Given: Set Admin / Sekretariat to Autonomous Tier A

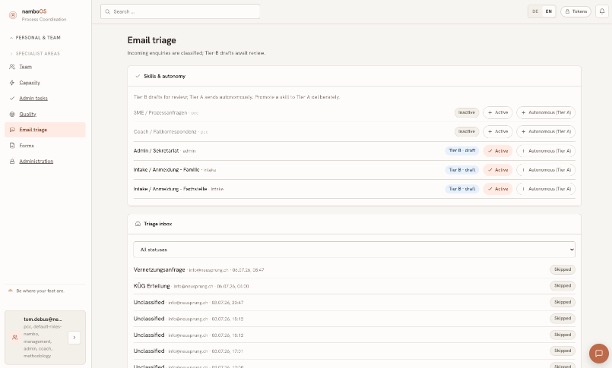Looking at the screenshot, I should tap(546, 151).
